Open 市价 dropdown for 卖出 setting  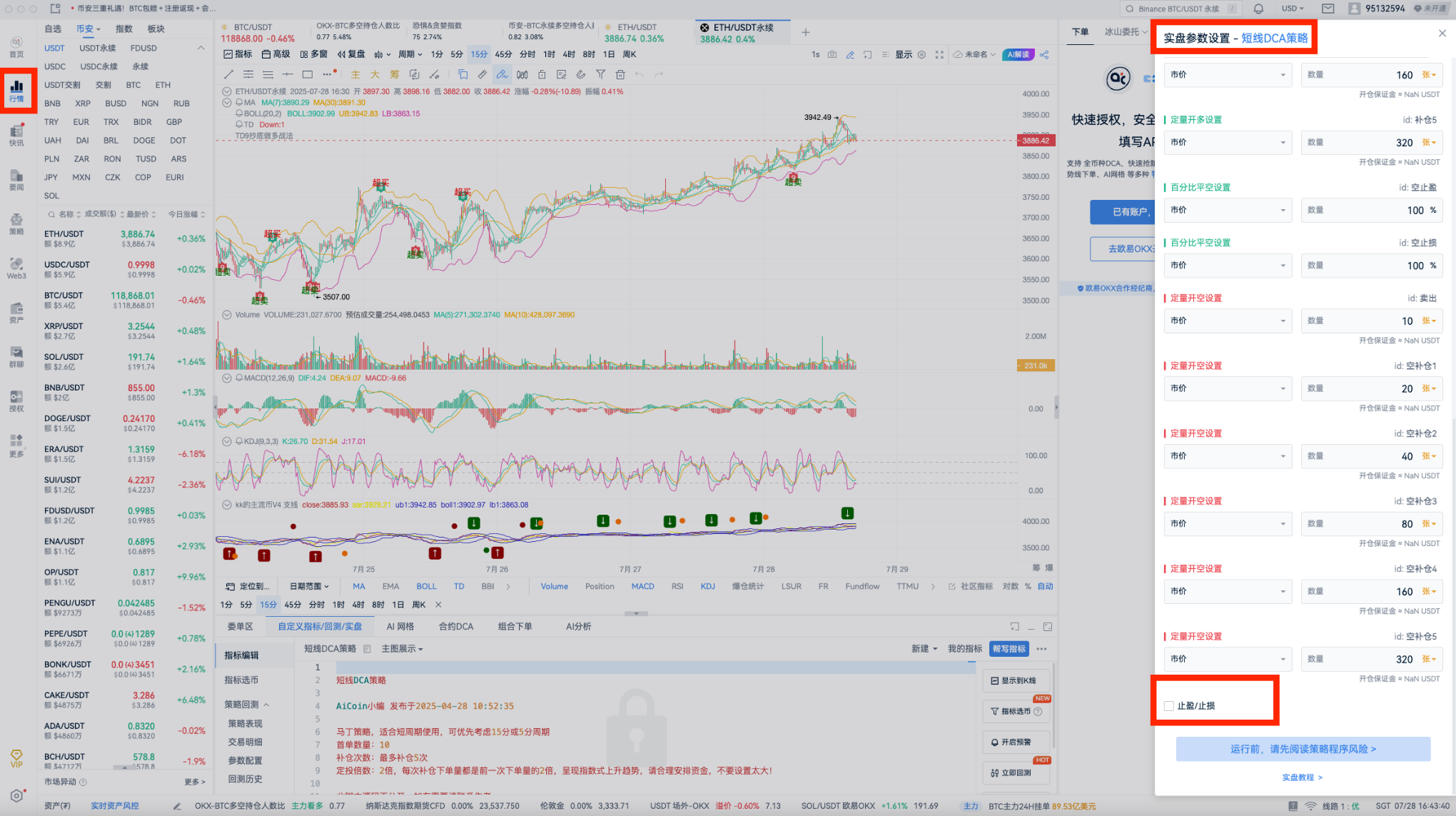[x=1228, y=321]
